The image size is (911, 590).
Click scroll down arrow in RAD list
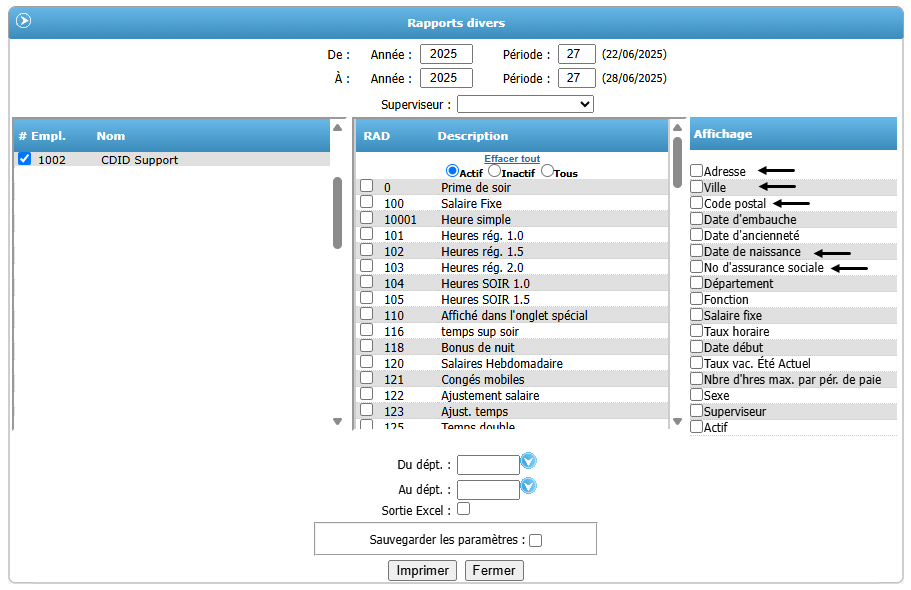tap(676, 421)
